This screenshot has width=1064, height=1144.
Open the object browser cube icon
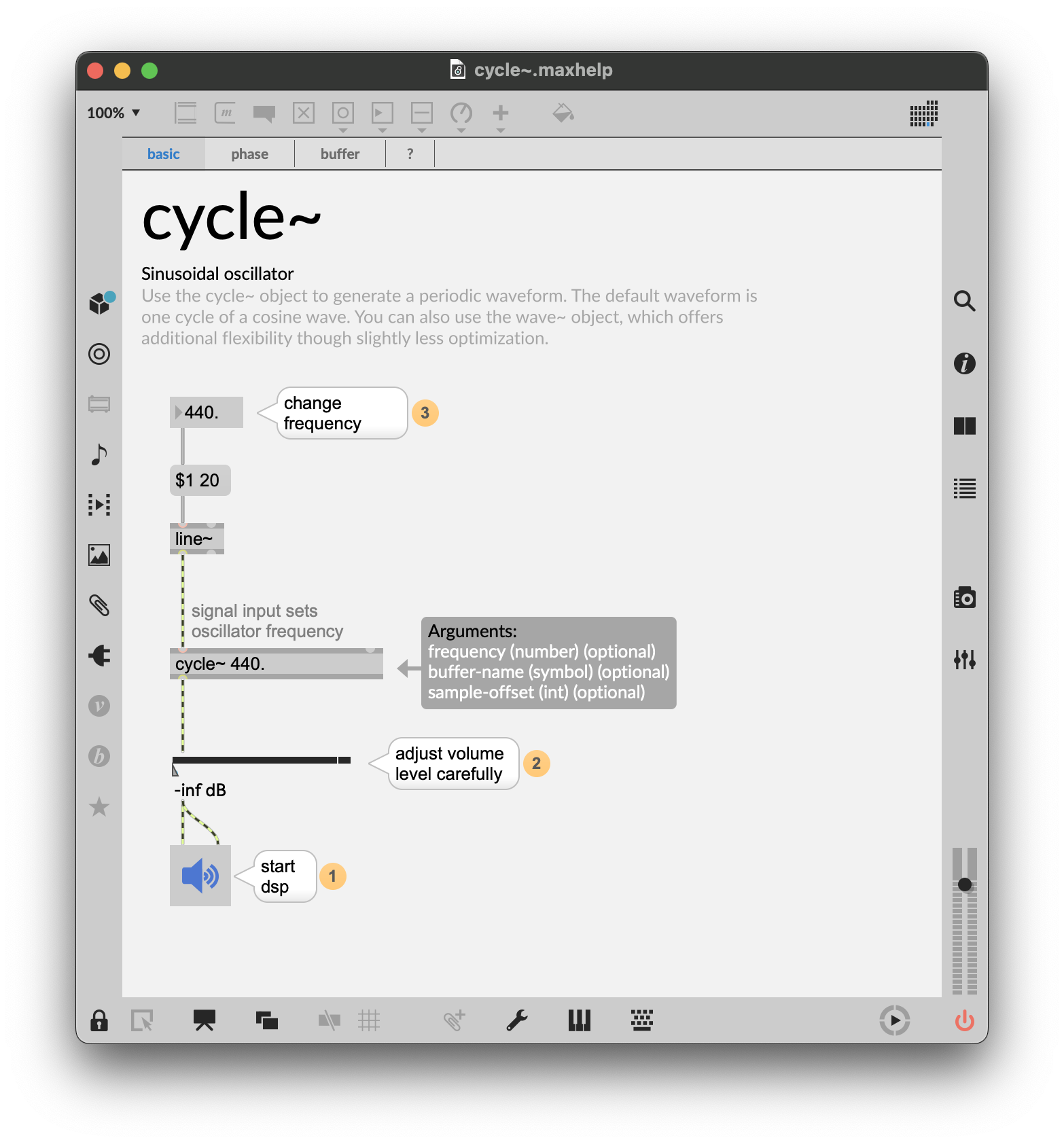pyautogui.click(x=101, y=302)
